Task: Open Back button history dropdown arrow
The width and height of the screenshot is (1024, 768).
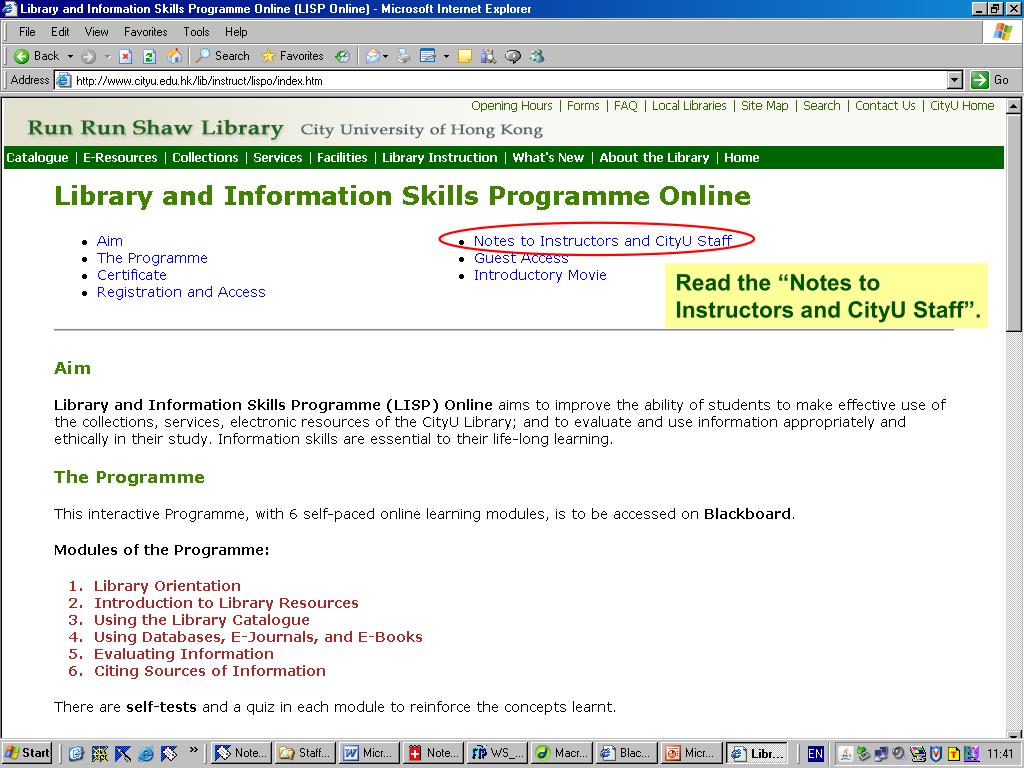Action: click(70, 57)
